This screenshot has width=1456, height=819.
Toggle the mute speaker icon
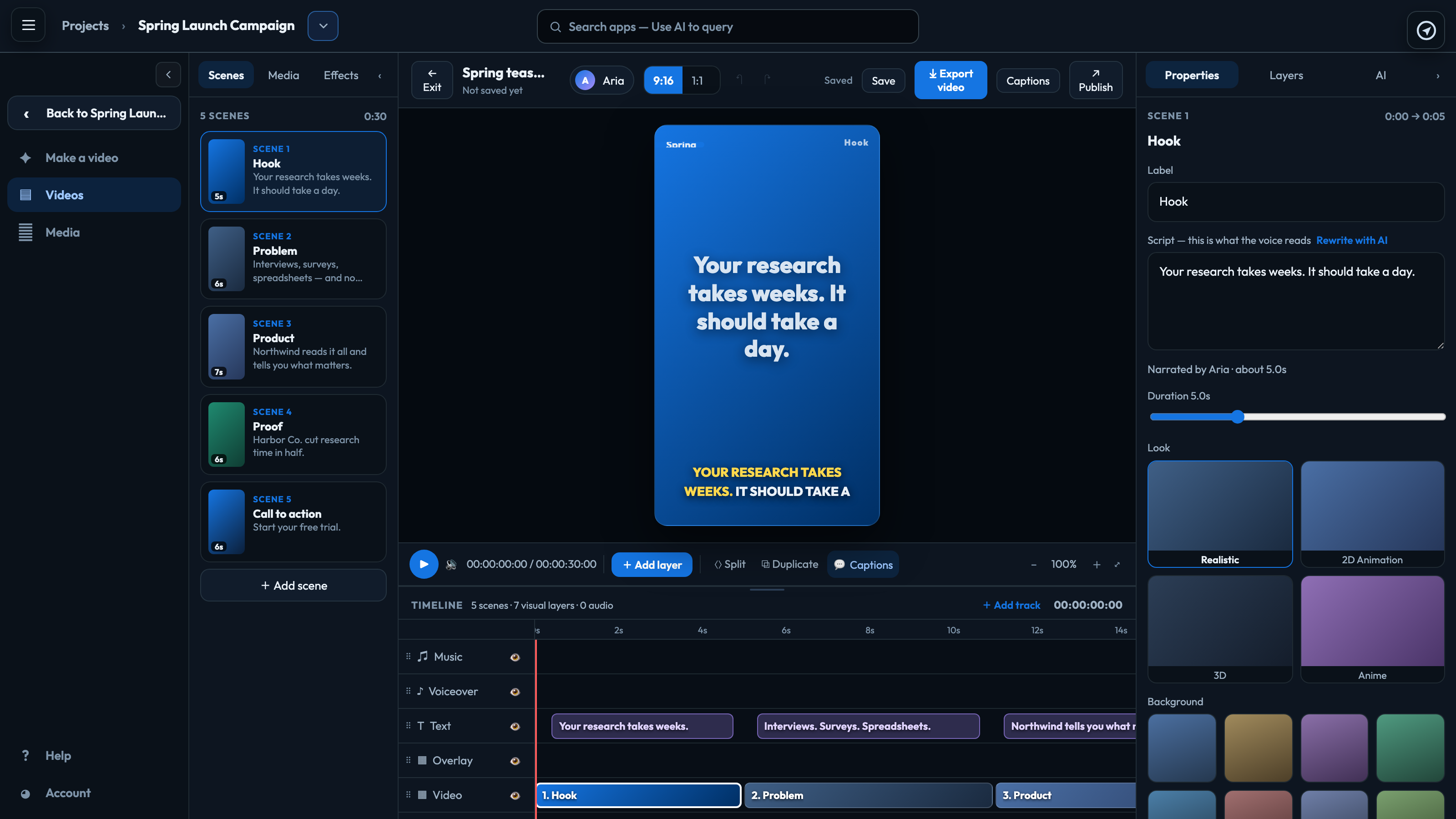pyautogui.click(x=451, y=565)
